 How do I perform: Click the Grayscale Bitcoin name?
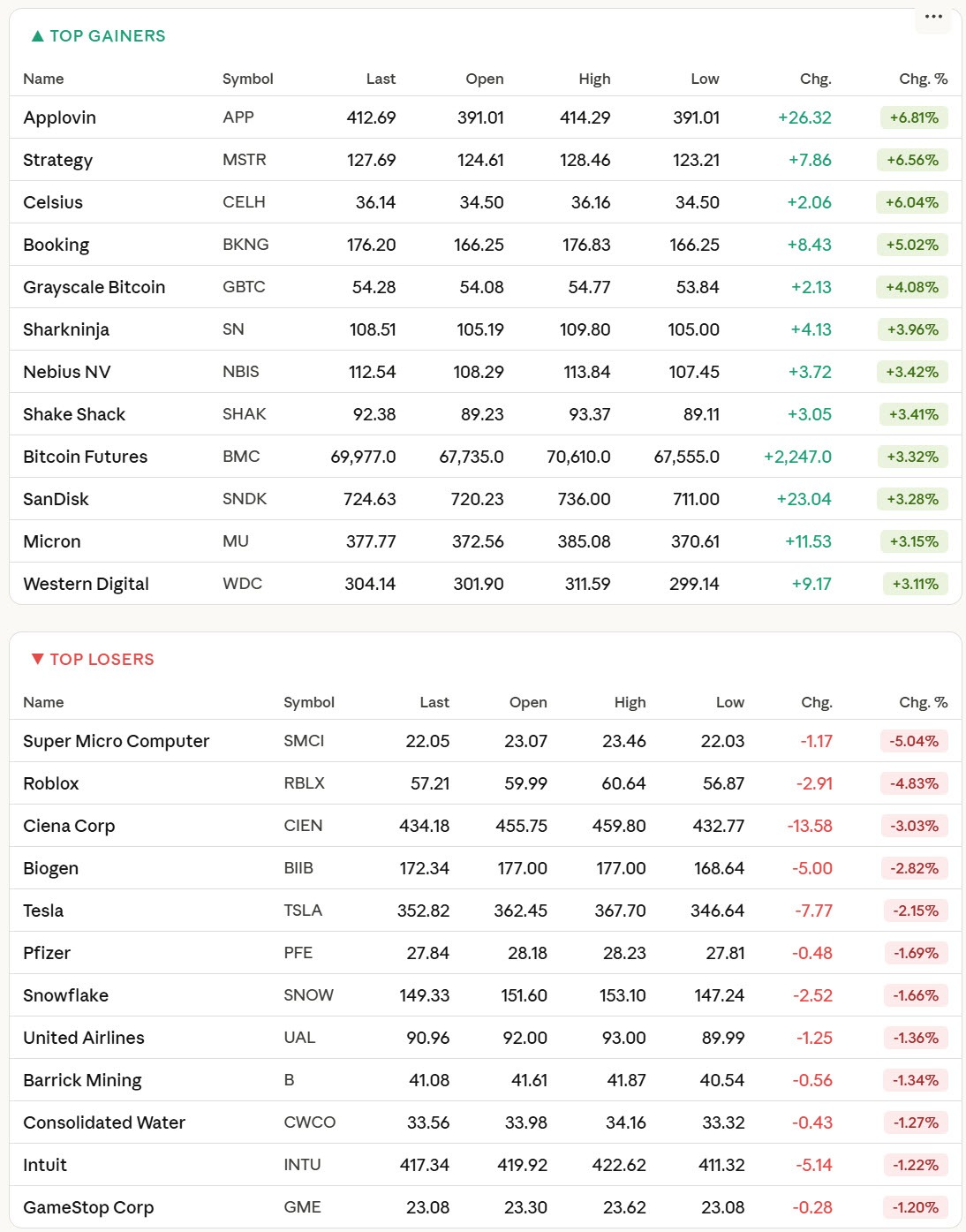pyautogui.click(x=94, y=287)
